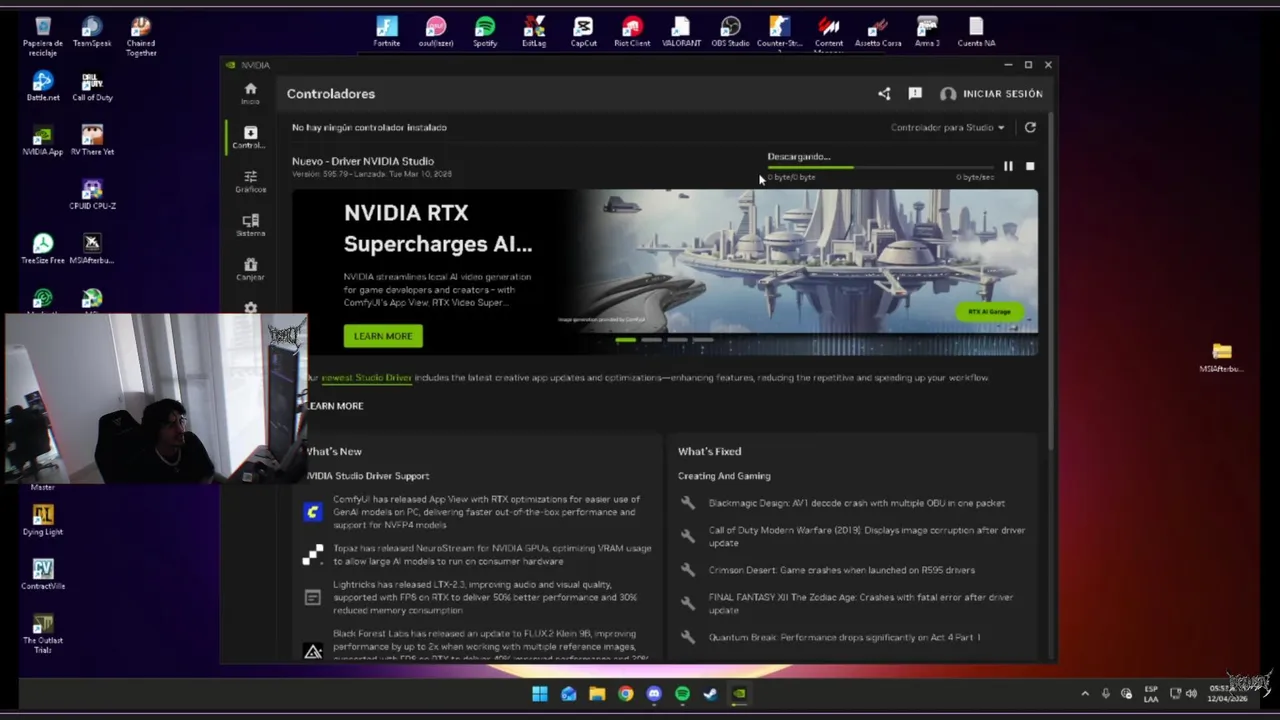Pause the driver download
The height and width of the screenshot is (720, 1280).
[1008, 167]
